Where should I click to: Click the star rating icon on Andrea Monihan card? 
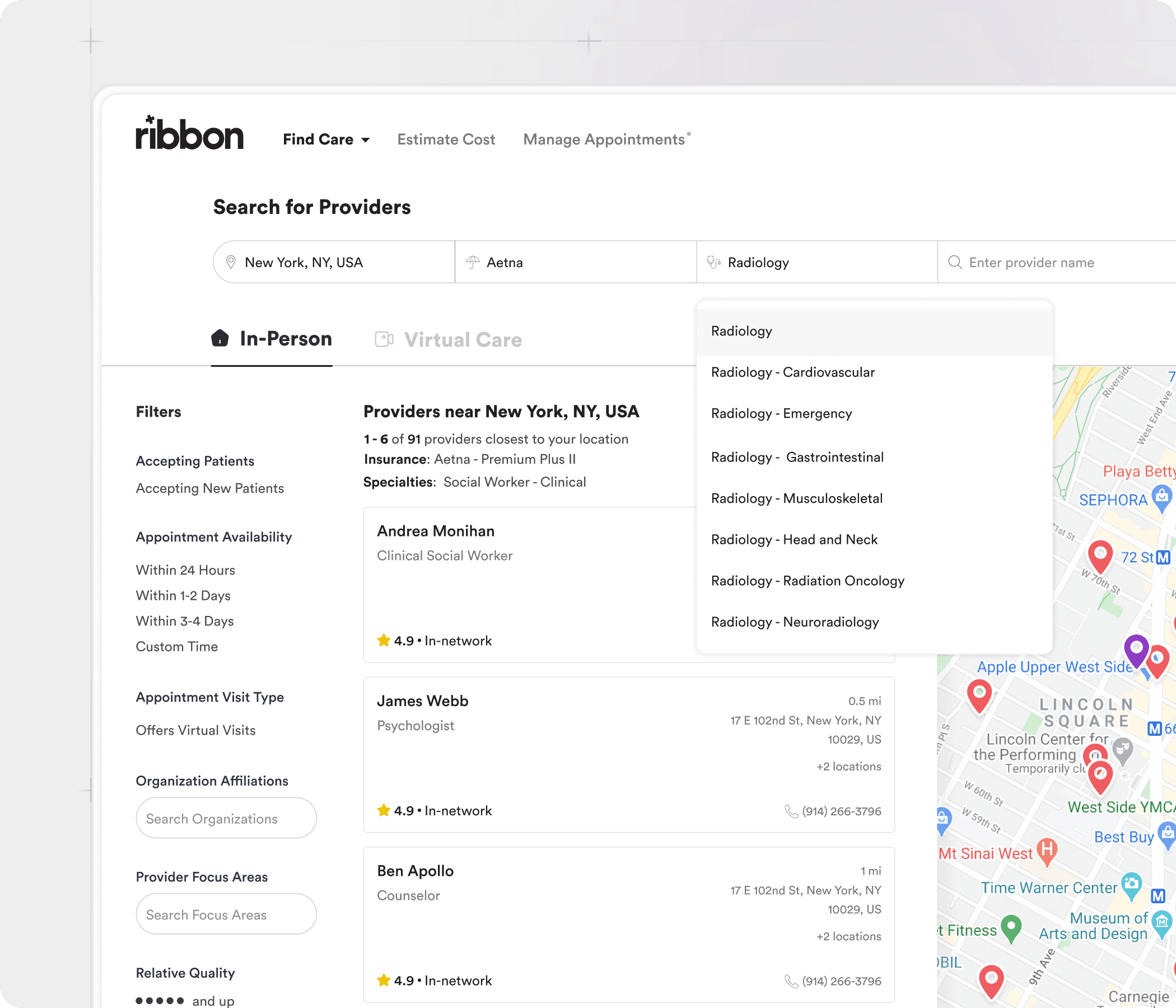click(384, 640)
